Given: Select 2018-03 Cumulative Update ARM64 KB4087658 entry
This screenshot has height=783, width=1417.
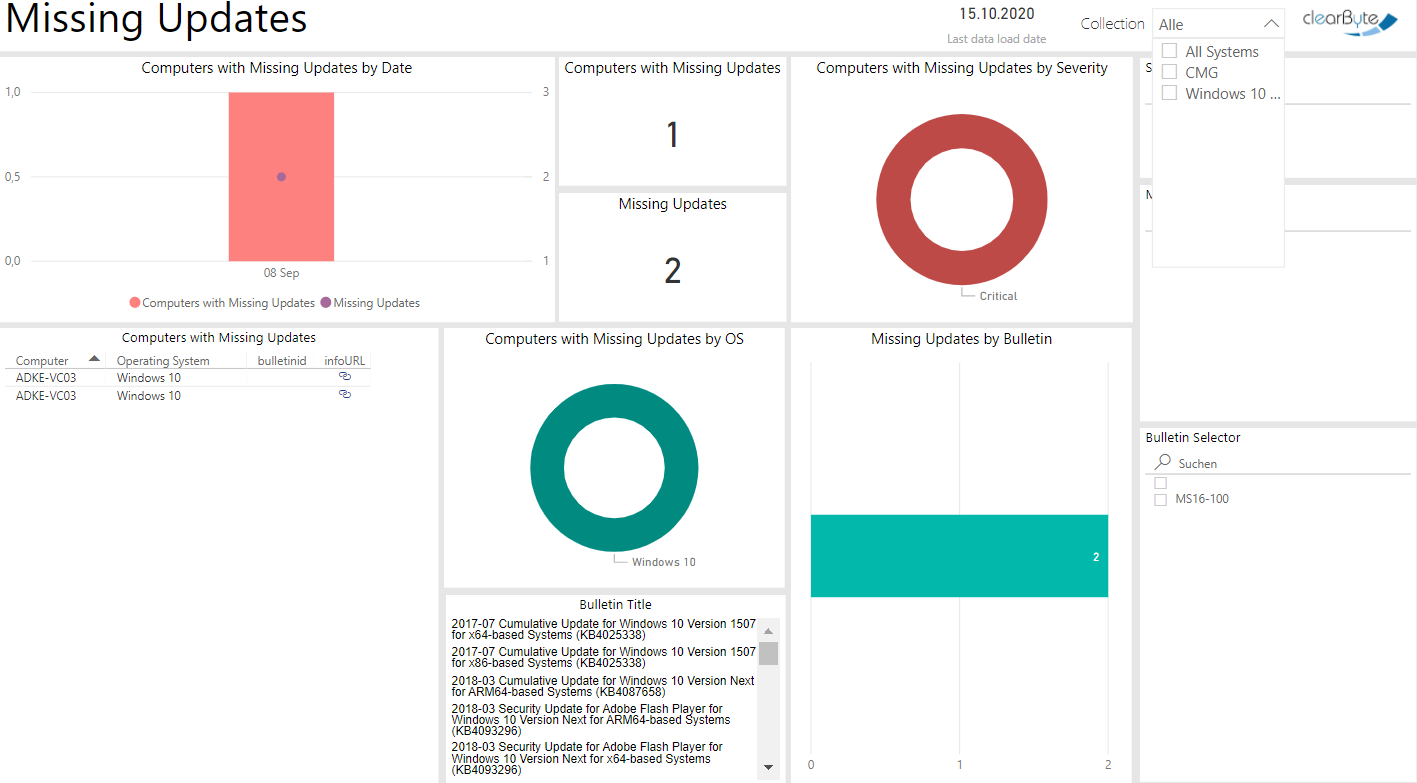Looking at the screenshot, I should pos(603,686).
